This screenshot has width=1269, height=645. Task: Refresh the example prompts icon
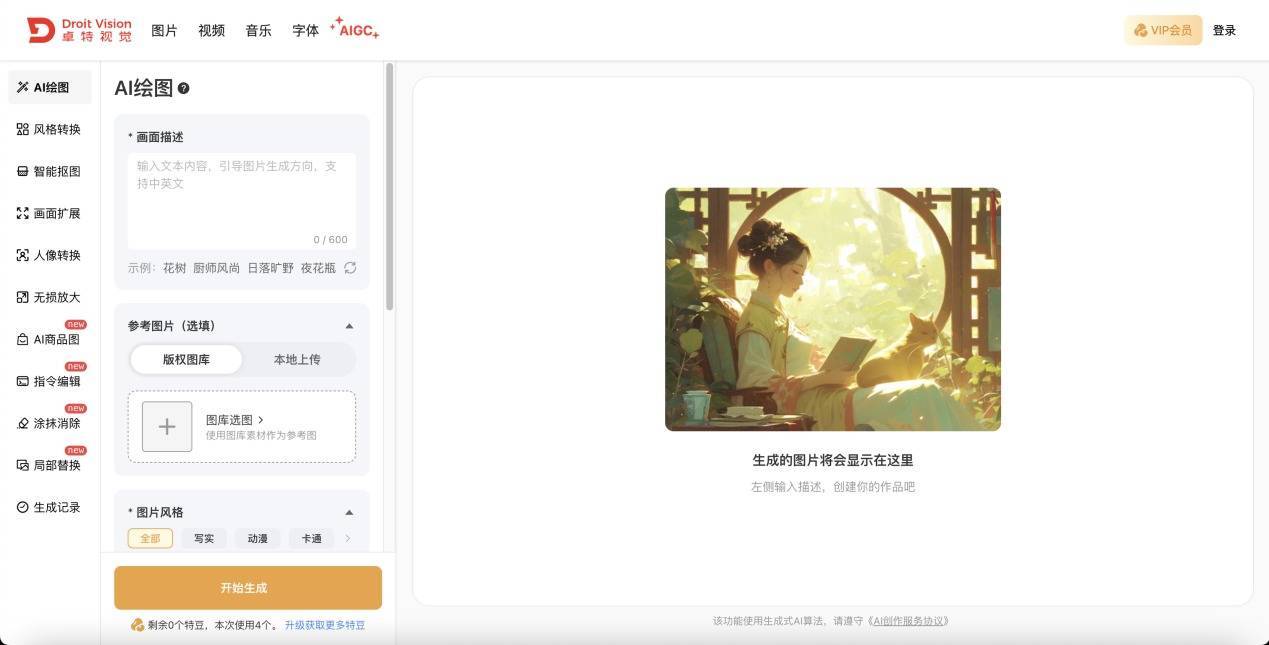(350, 268)
